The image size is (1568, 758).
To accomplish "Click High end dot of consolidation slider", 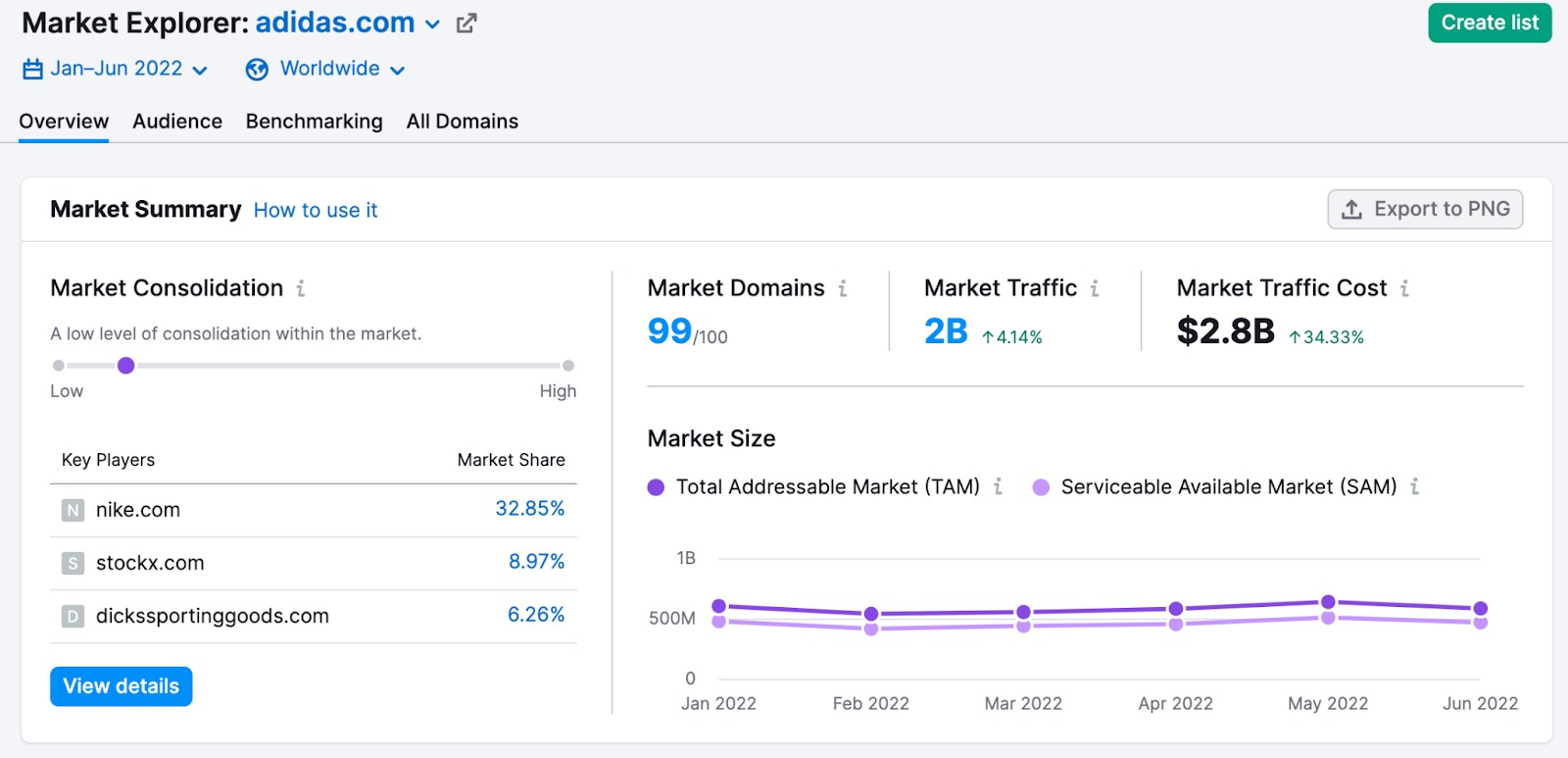I will click(x=568, y=366).
